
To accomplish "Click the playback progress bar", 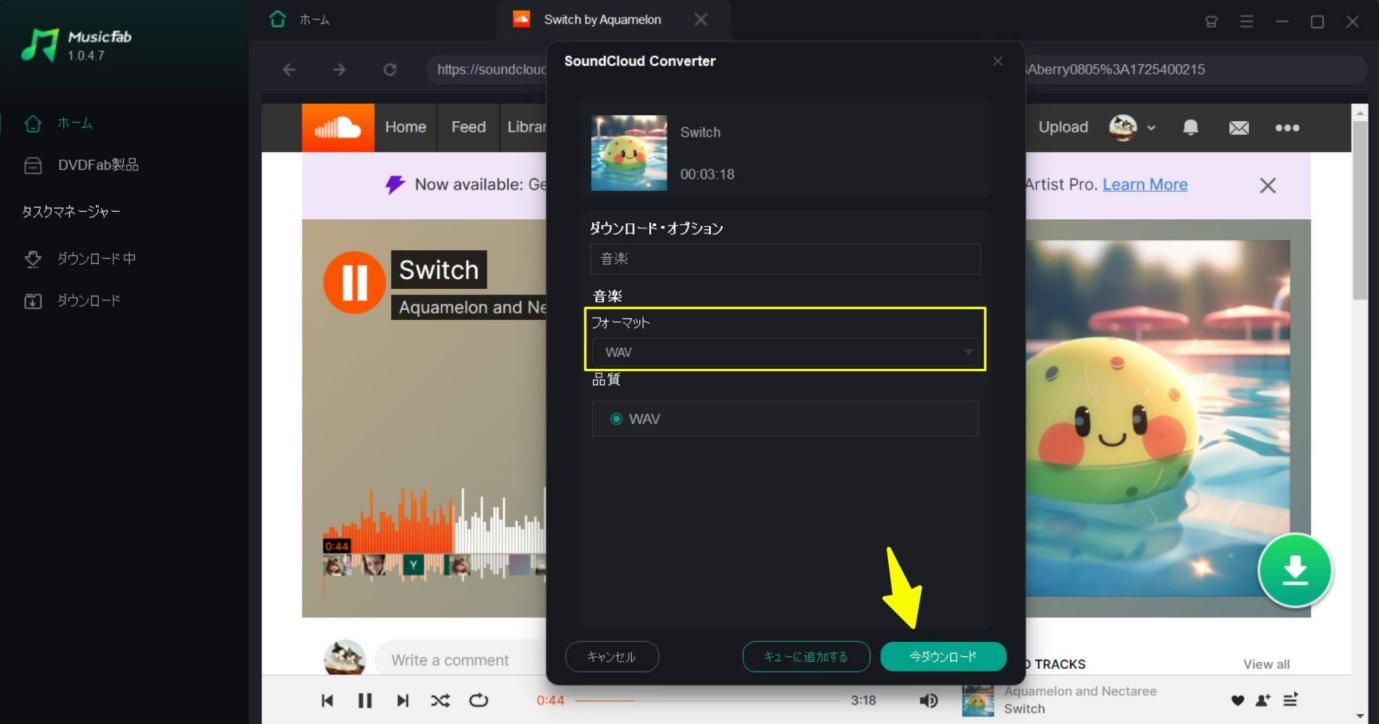I will click(708, 700).
